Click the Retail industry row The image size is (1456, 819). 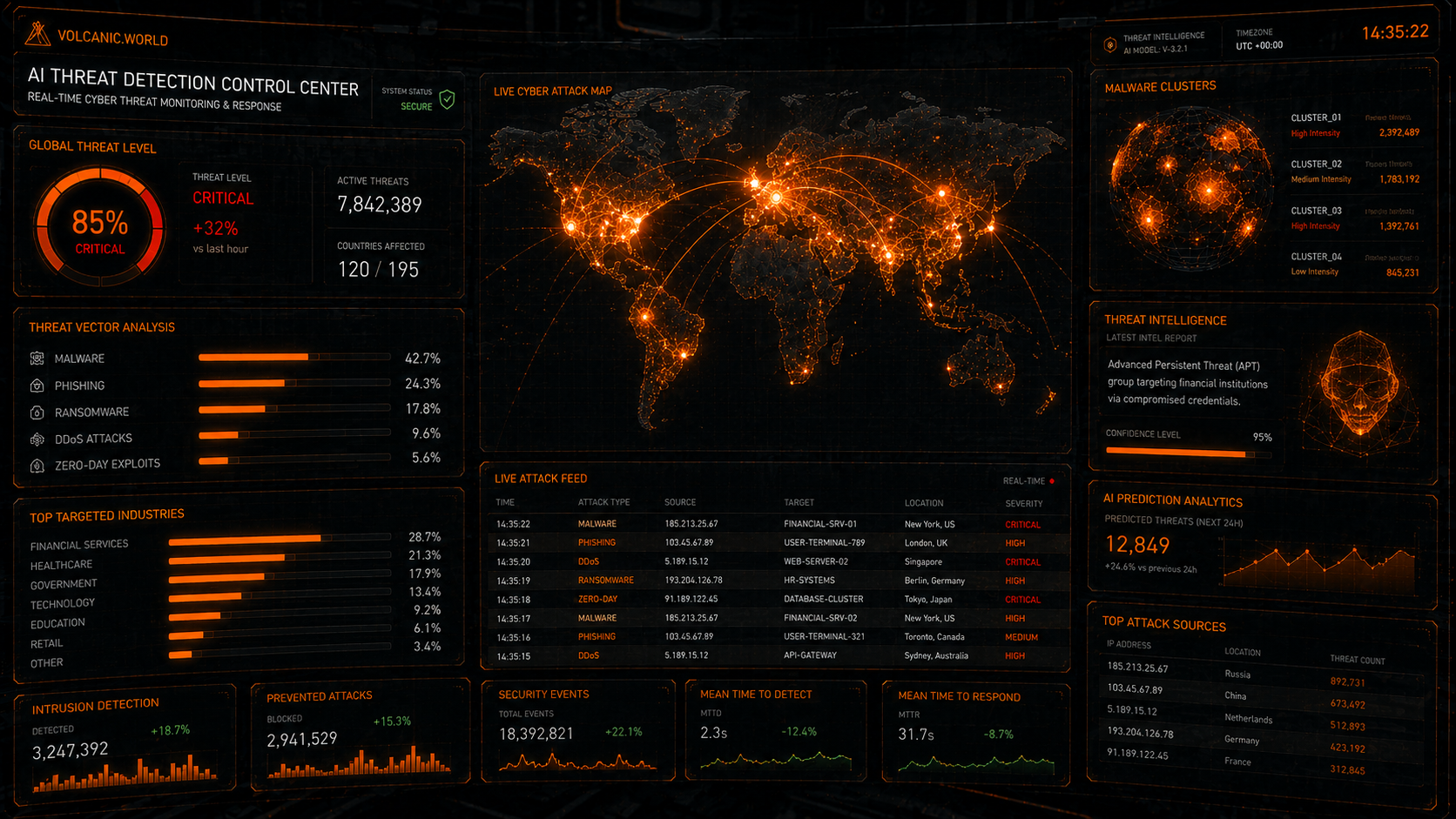(235, 636)
